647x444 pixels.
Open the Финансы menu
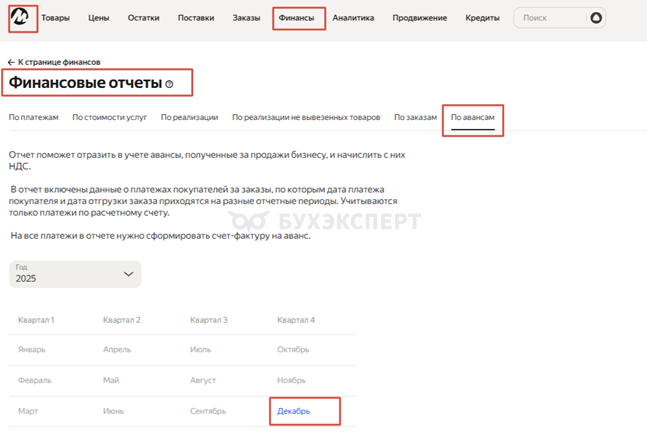point(296,18)
